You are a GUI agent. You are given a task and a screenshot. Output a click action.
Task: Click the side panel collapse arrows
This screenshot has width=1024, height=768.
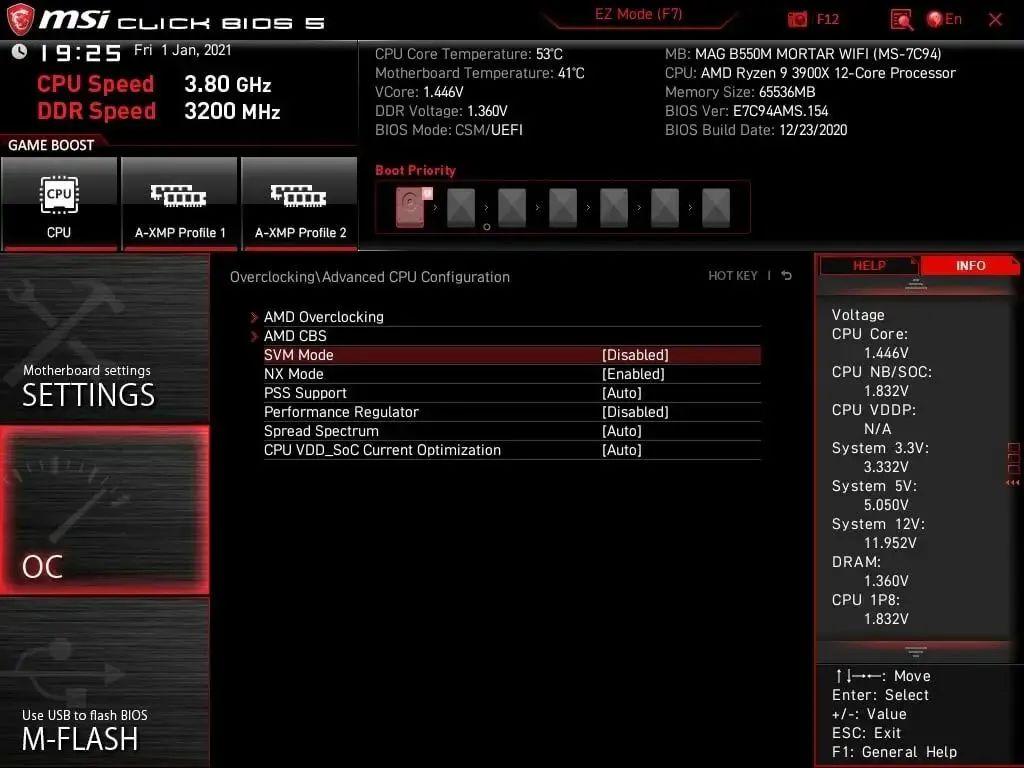coord(1012,483)
